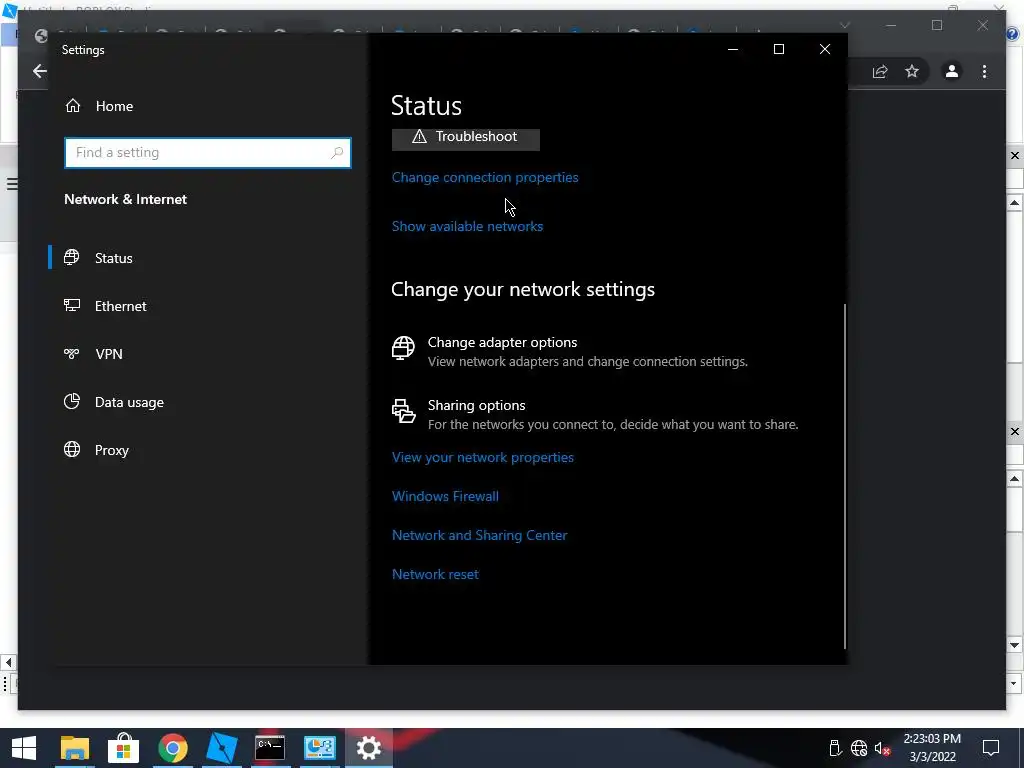Click the blue help question mark icon
The height and width of the screenshot is (768, 1024).
(x=1014, y=34)
